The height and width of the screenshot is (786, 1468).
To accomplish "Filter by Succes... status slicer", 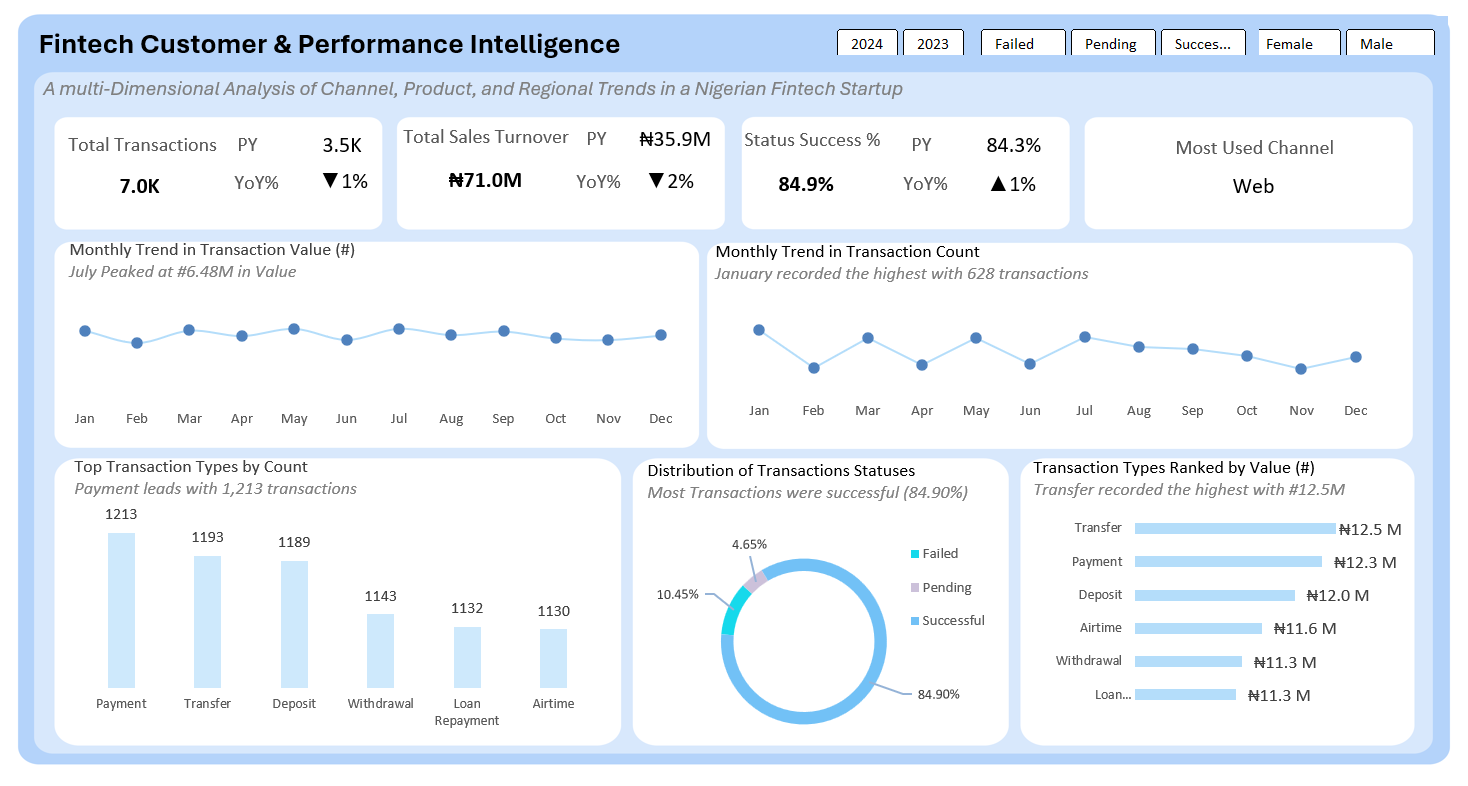I will pyautogui.click(x=1203, y=43).
